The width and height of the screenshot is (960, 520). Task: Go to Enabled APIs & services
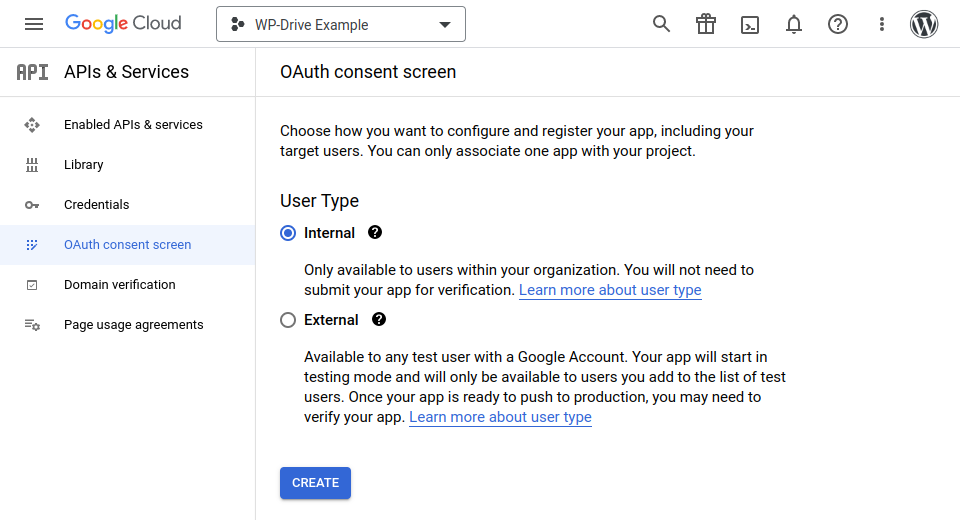coord(133,125)
